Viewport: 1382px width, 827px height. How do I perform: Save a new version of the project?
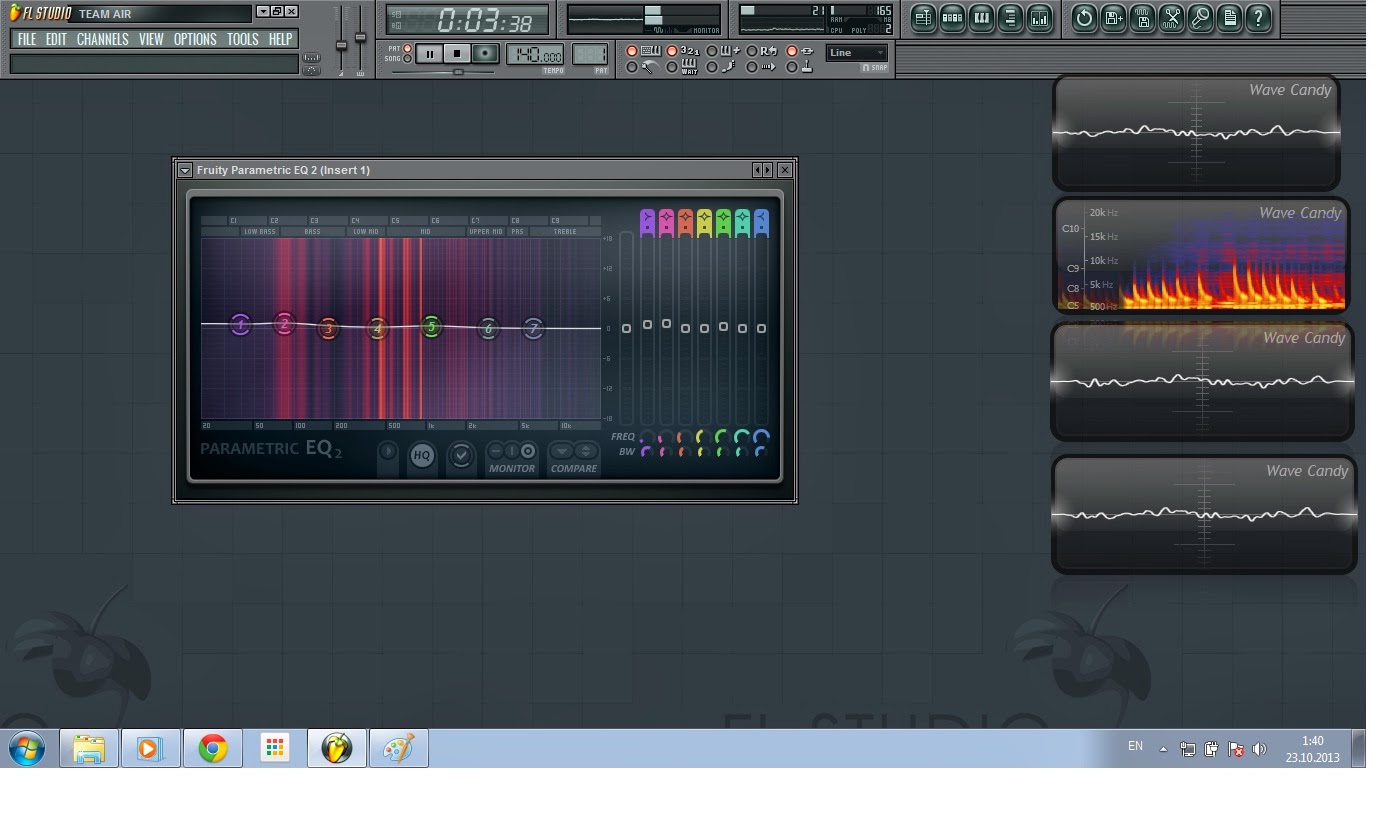[x=1114, y=17]
